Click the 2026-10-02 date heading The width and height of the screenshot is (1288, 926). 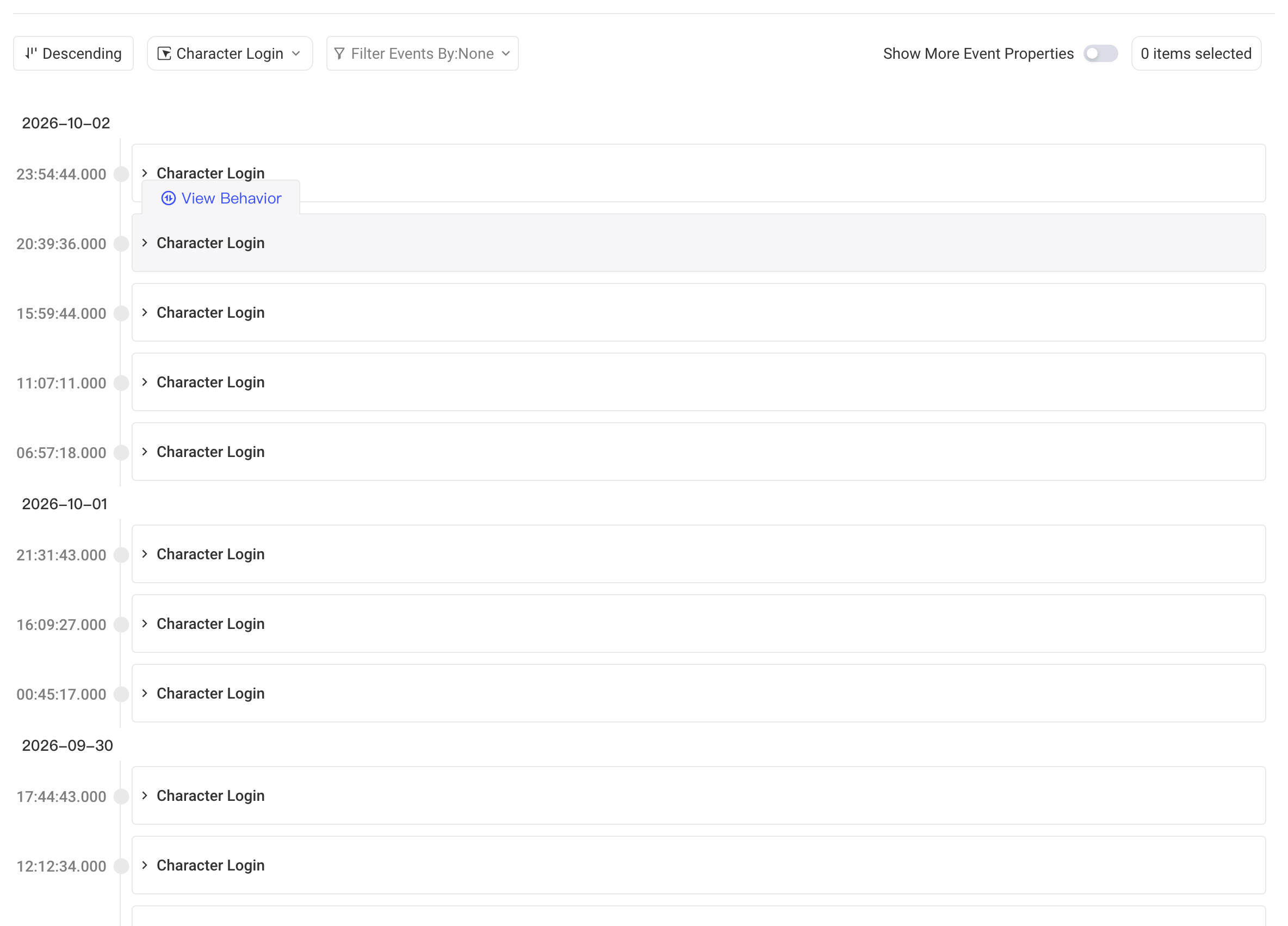66,124
